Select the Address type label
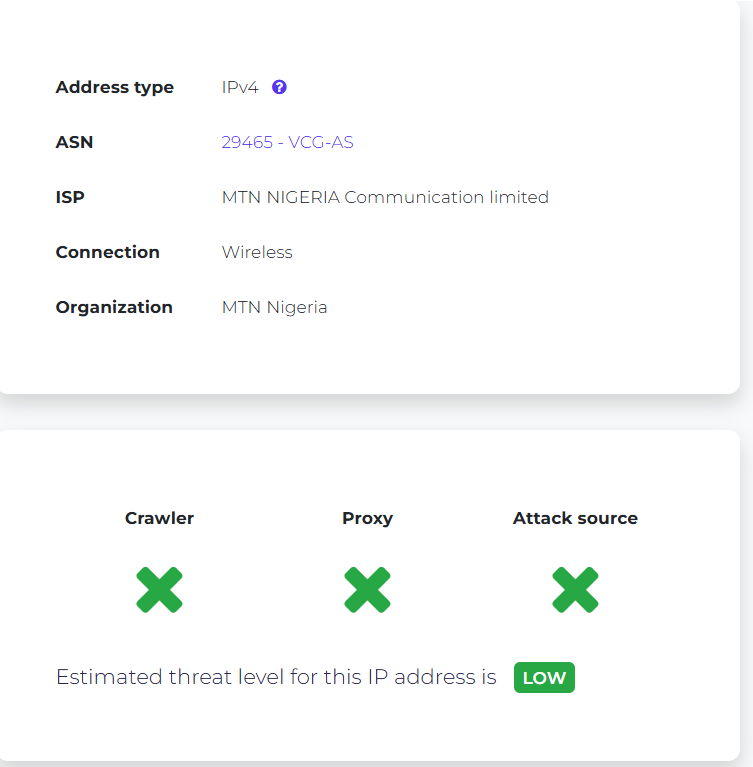The image size is (753, 767). [114, 88]
